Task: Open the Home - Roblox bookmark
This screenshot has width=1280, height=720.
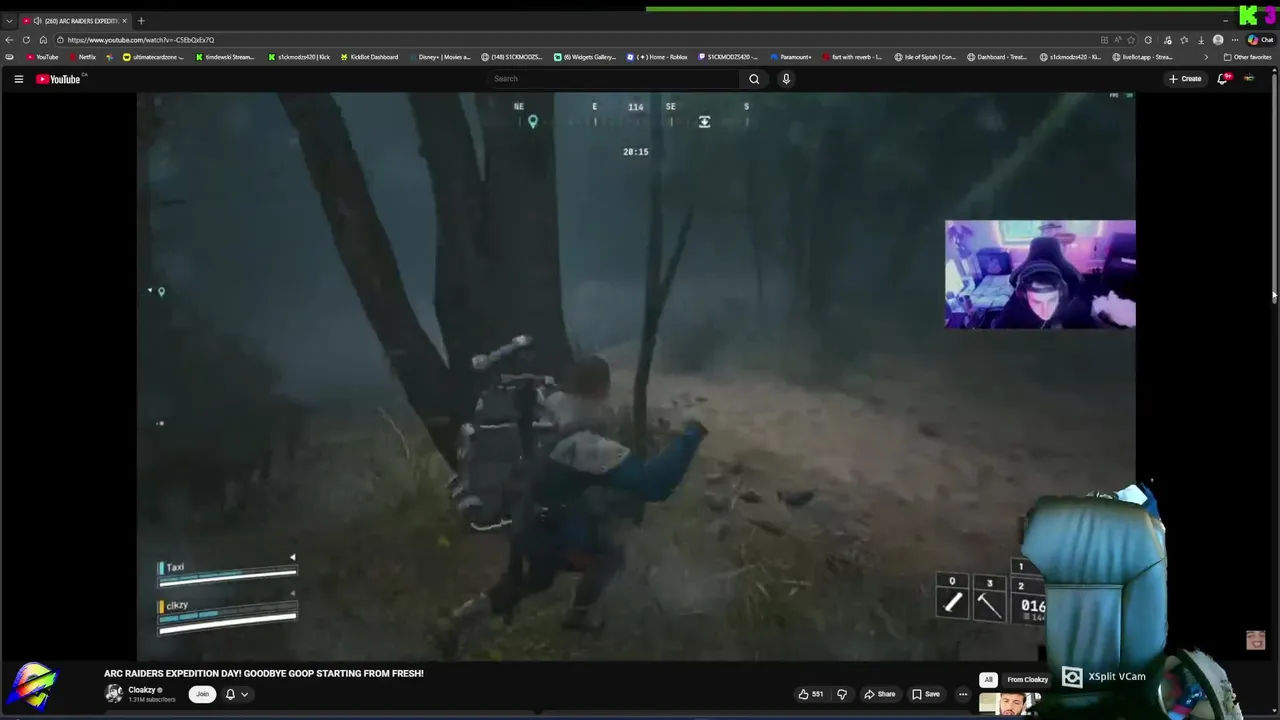Action: (x=657, y=57)
